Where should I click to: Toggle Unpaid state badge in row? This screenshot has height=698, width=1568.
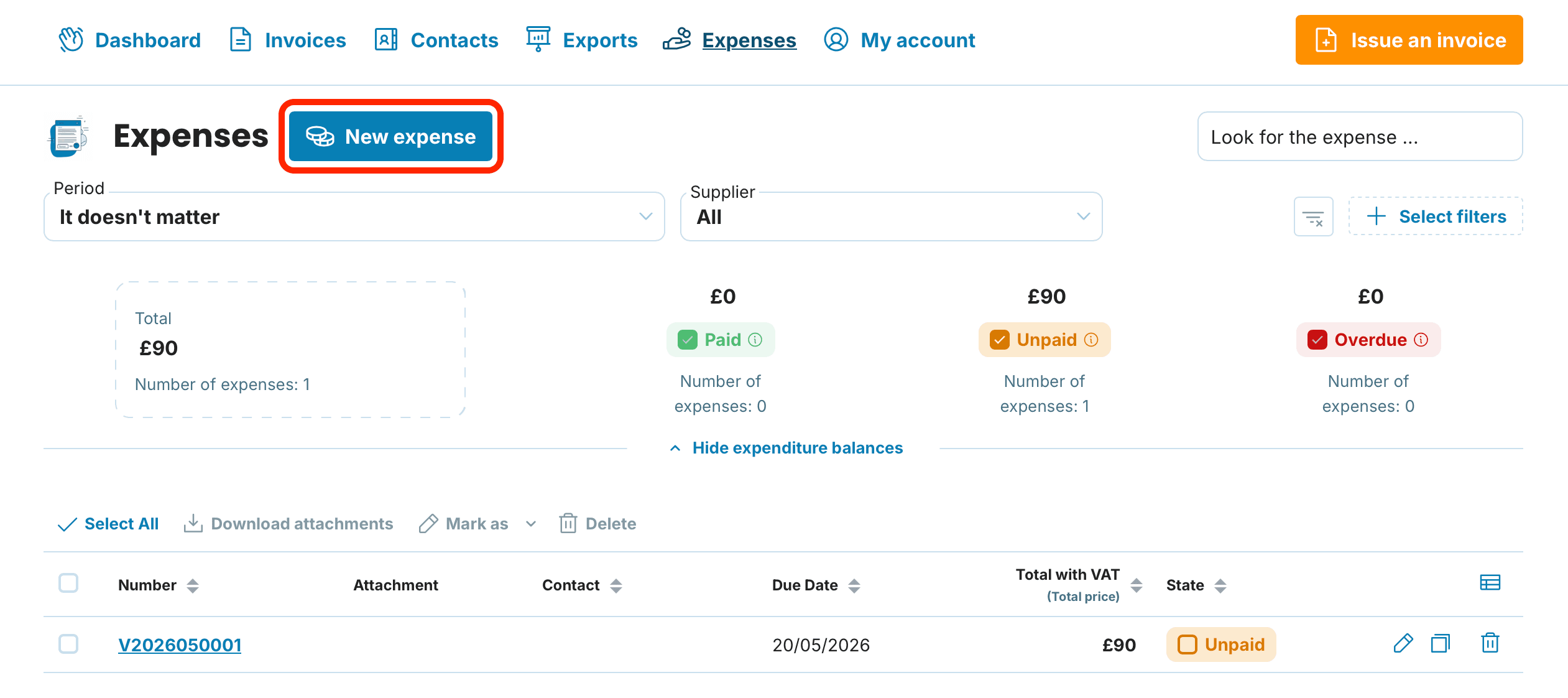point(1221,644)
